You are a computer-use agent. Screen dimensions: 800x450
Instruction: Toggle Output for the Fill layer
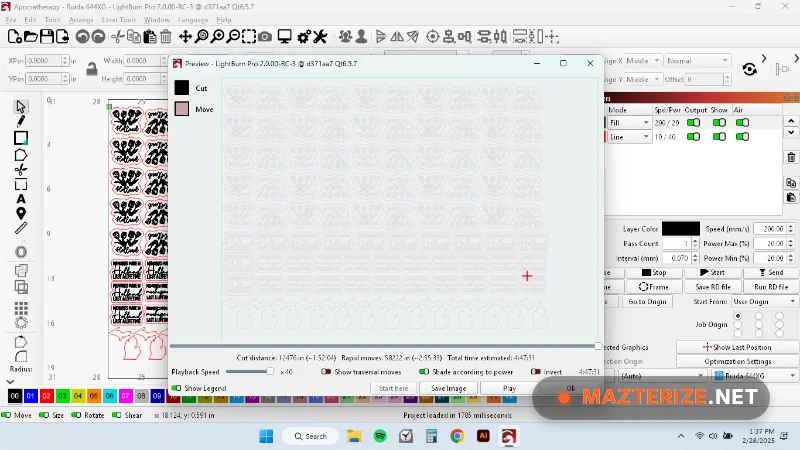(693, 122)
